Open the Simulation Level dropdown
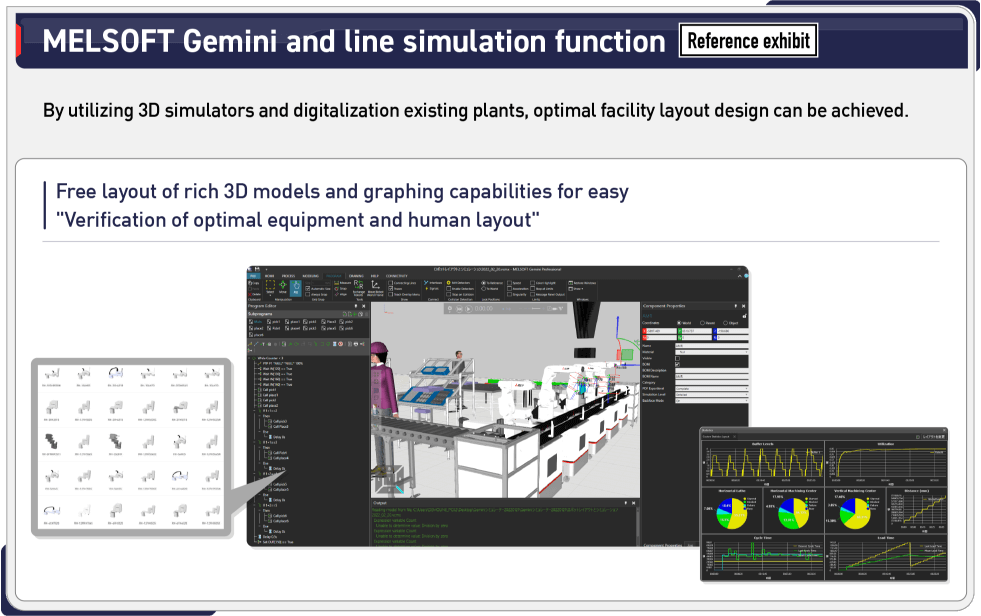 coord(709,394)
